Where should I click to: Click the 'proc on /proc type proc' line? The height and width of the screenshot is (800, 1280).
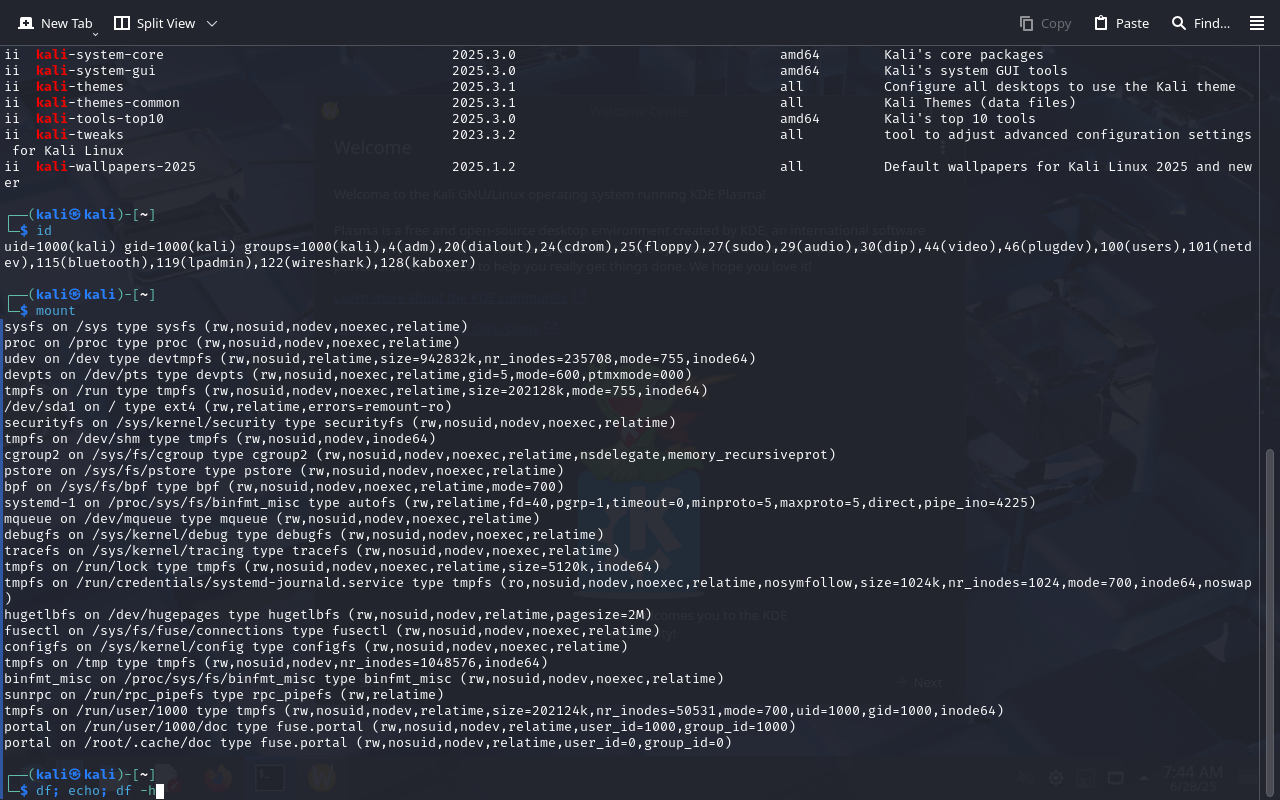point(232,343)
